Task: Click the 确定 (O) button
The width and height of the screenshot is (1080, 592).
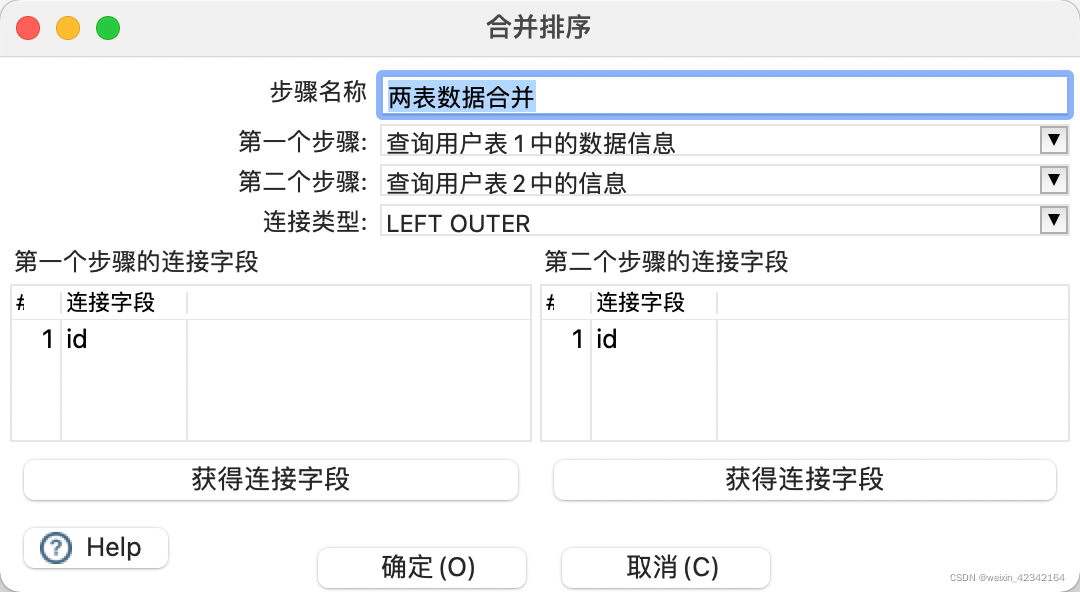Action: tap(422, 568)
